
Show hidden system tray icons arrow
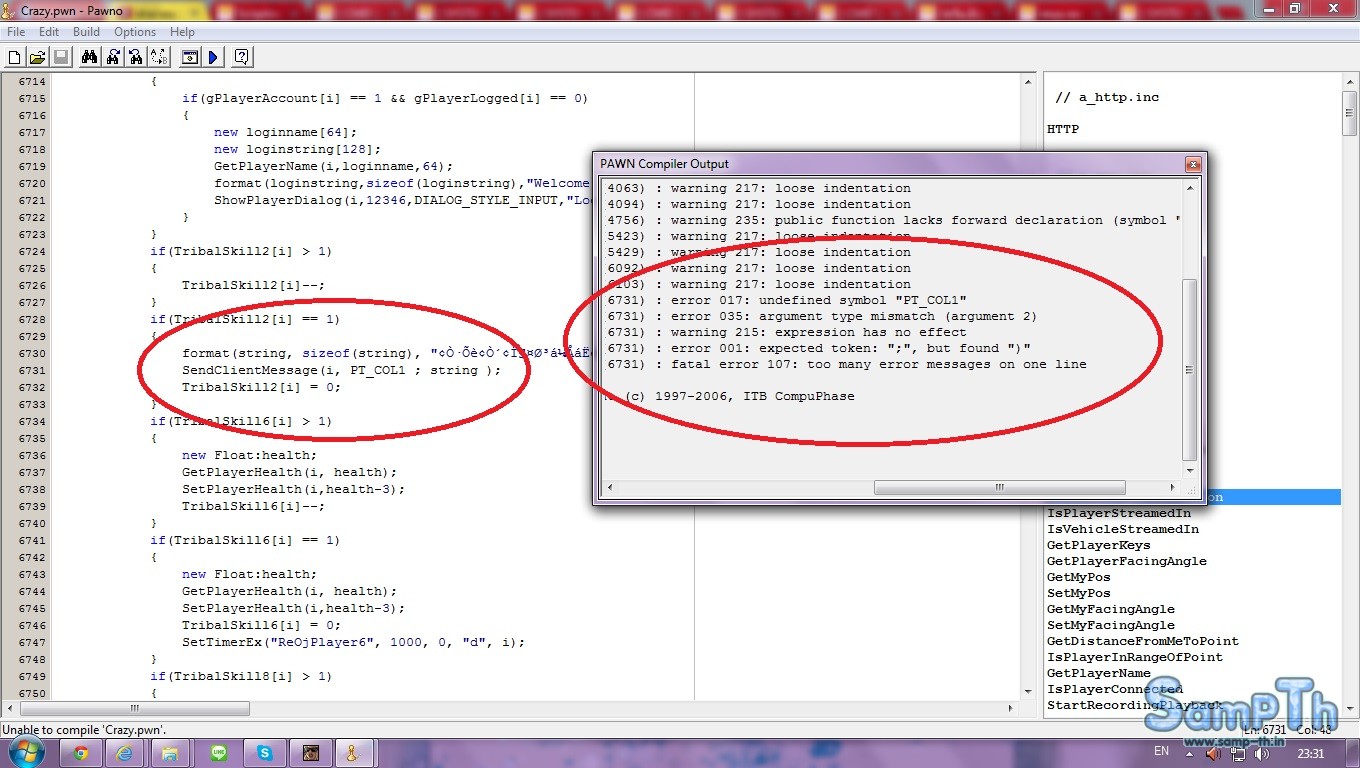pyautogui.click(x=1189, y=753)
